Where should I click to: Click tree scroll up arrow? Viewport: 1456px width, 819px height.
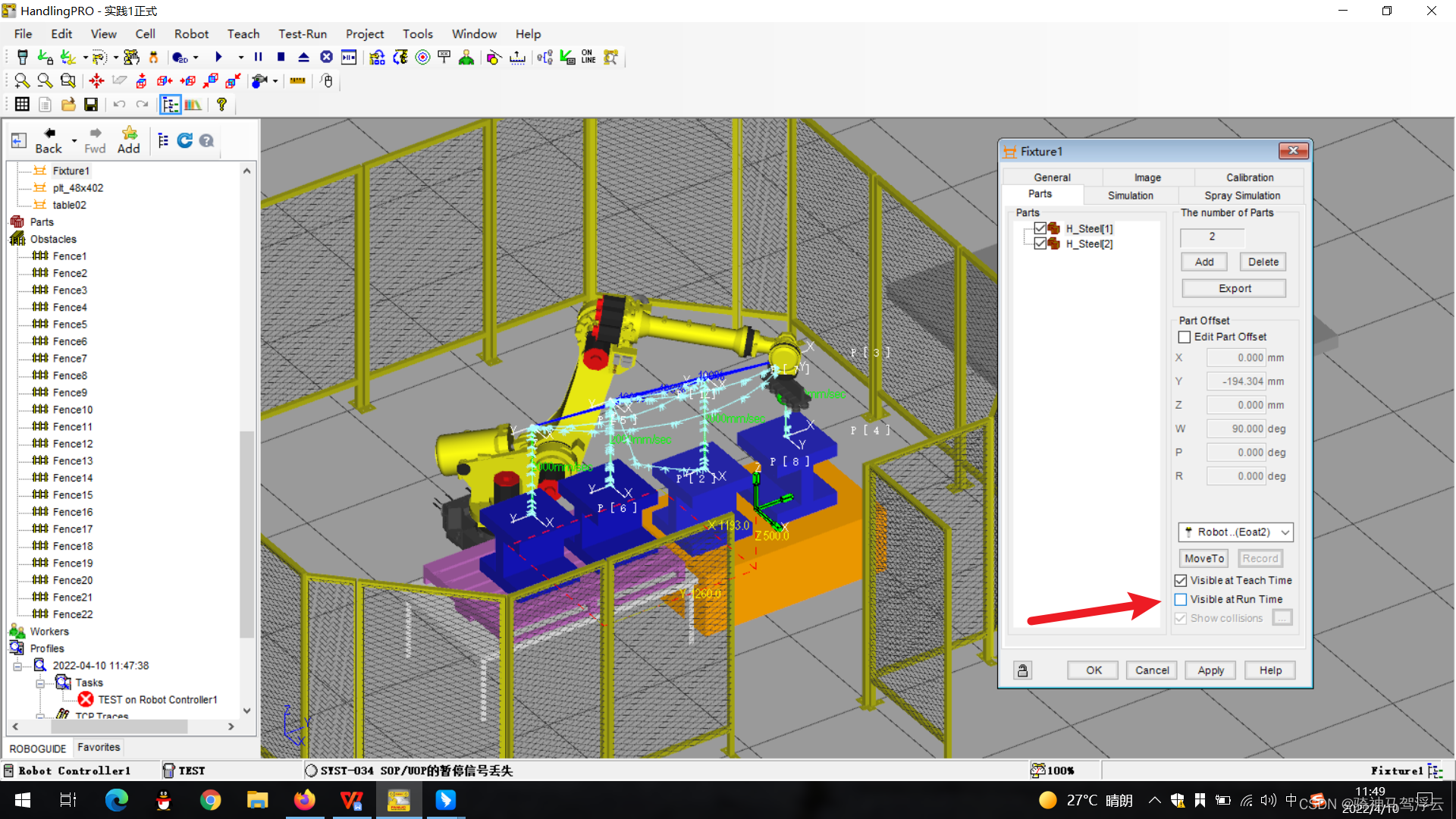(246, 171)
